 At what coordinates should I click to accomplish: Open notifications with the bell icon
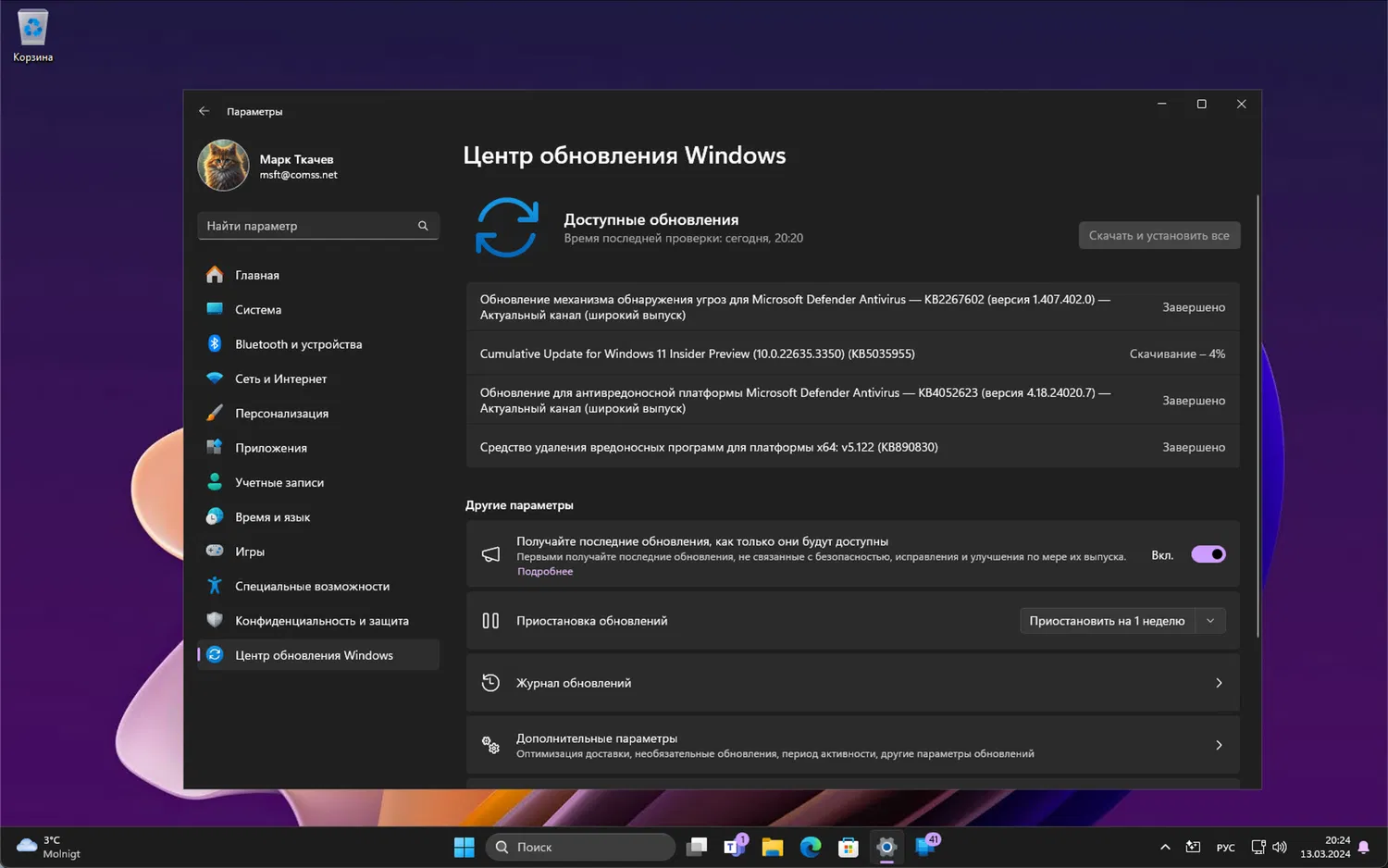click(1363, 847)
